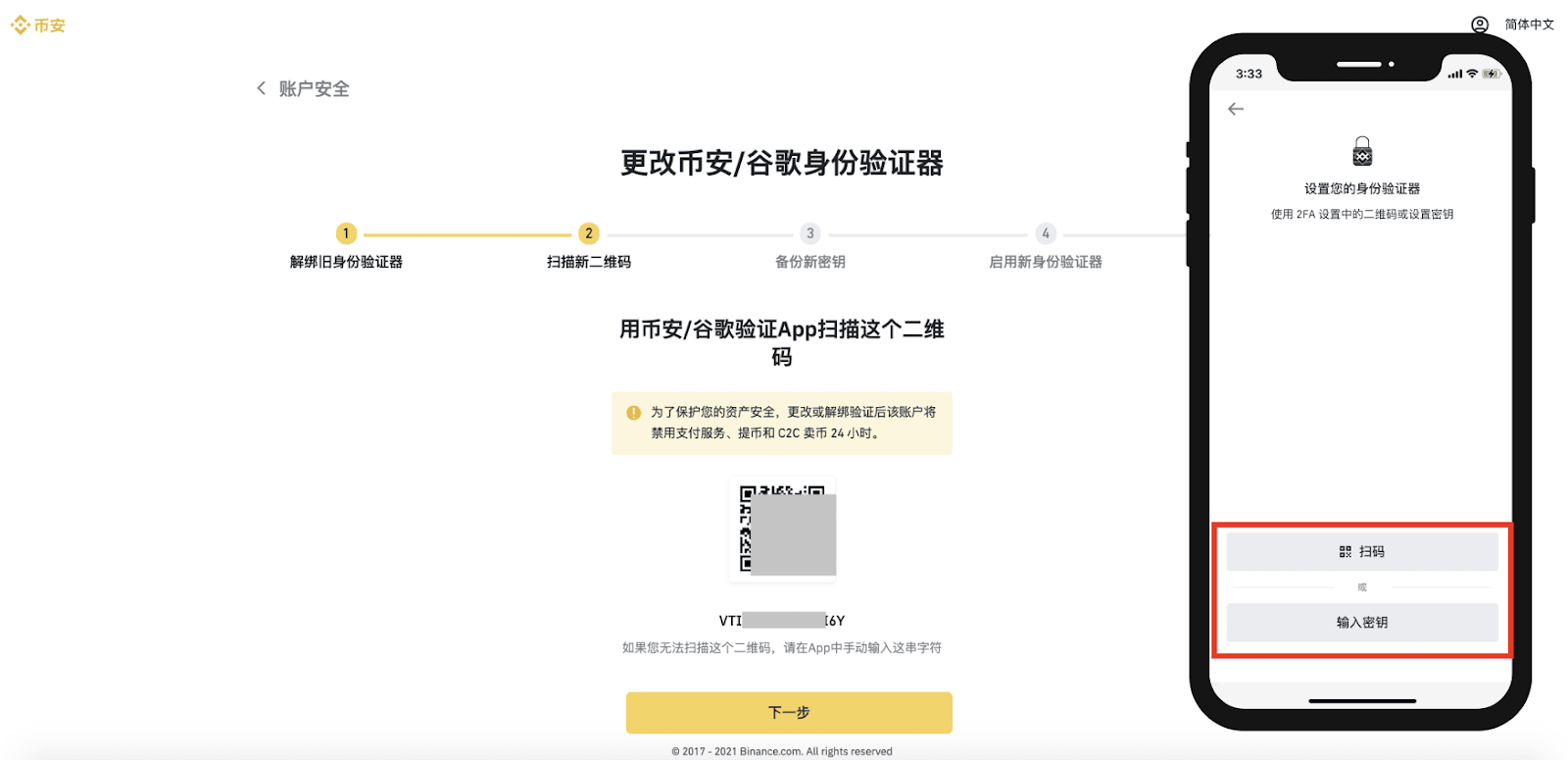Tap the padlock authenticator icon on phone
The width and height of the screenshot is (1568, 760).
click(x=1362, y=151)
